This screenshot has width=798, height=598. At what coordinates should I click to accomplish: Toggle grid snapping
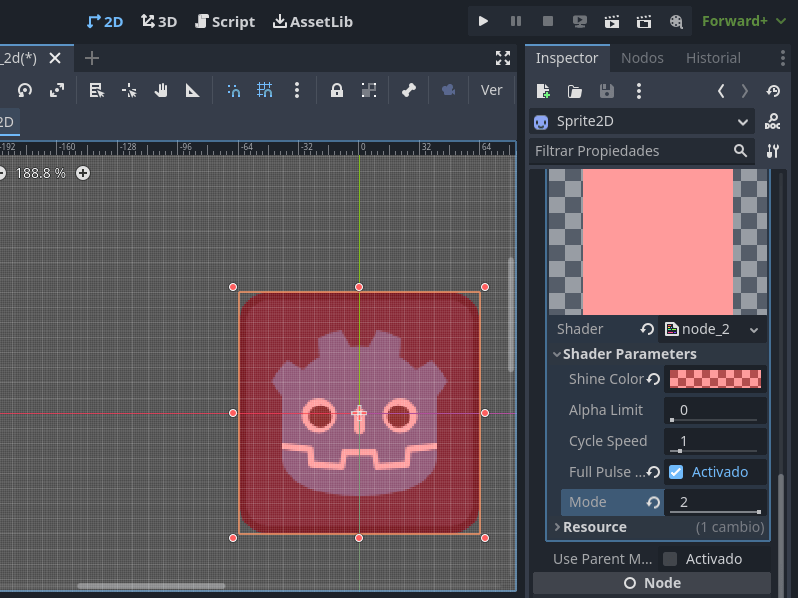[265, 91]
